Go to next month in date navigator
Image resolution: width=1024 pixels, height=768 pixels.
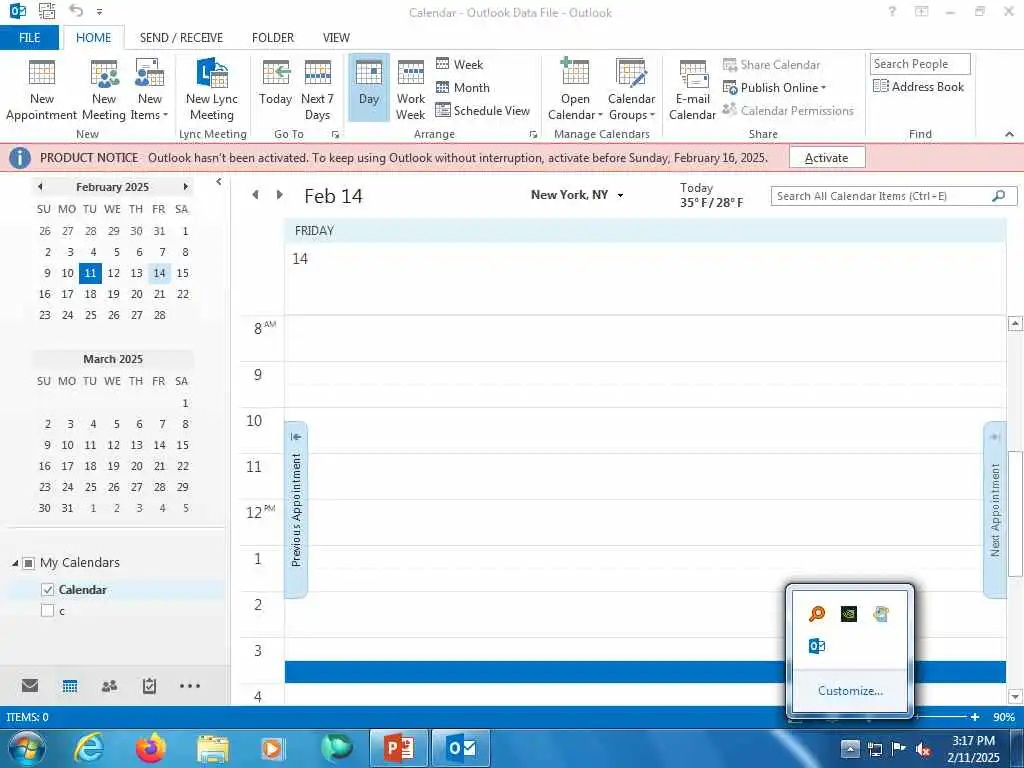click(x=185, y=187)
